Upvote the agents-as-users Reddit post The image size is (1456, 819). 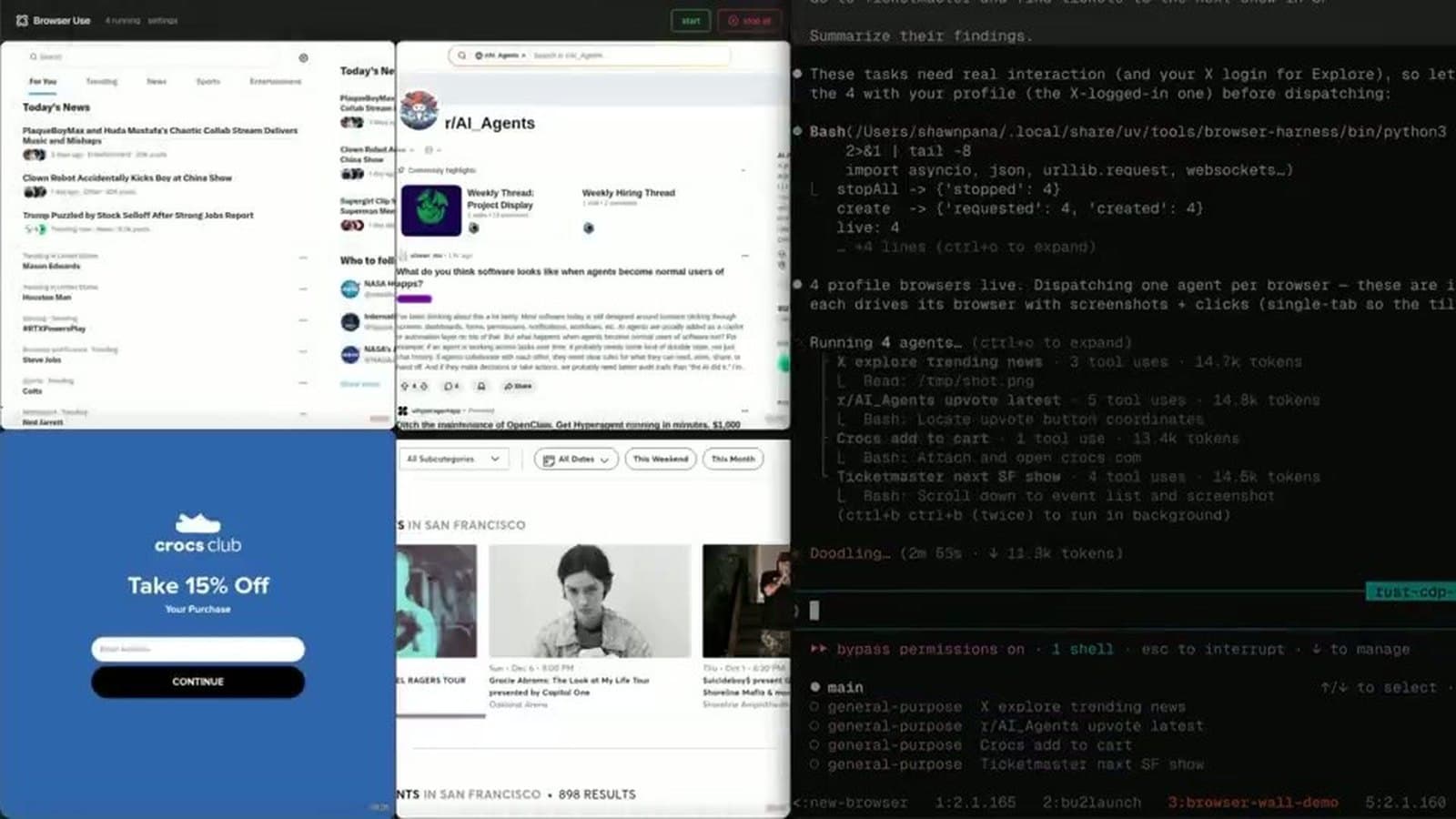coord(405,386)
